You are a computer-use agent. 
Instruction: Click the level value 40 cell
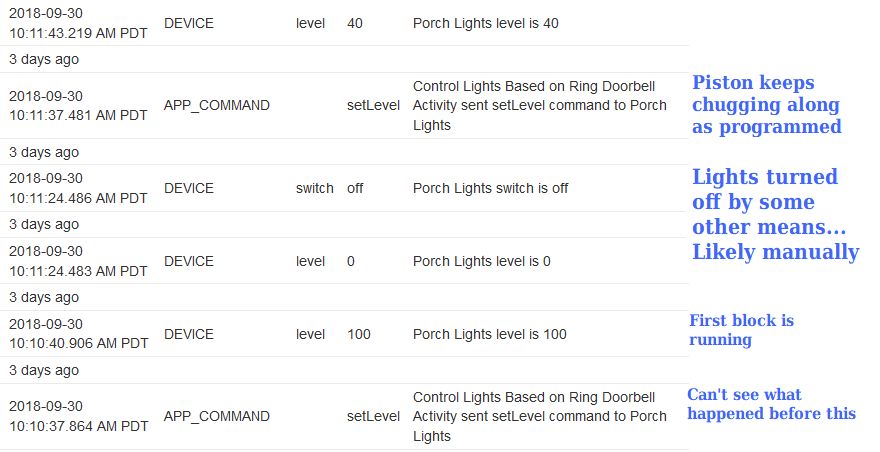point(355,23)
